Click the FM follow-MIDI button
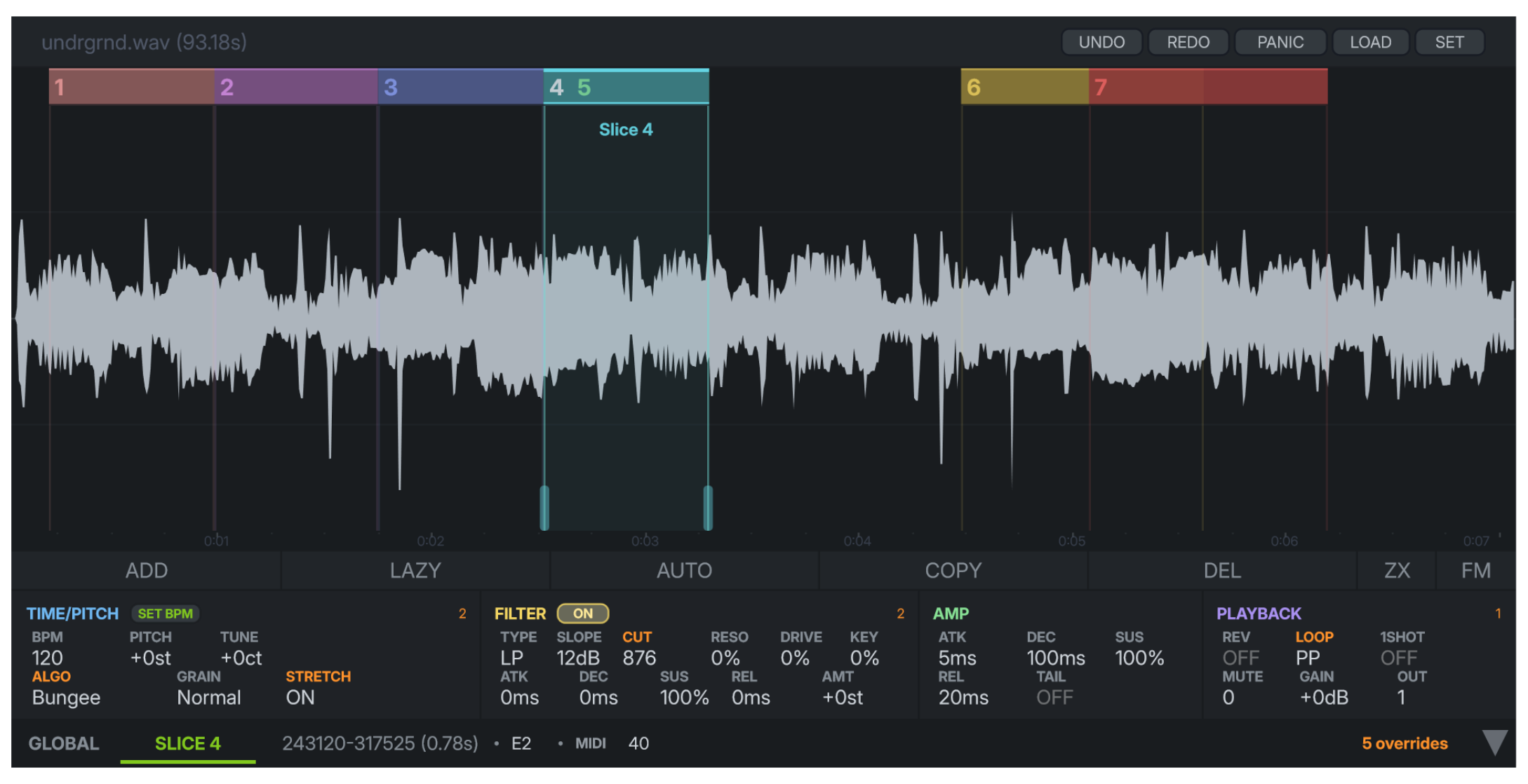 (x=1475, y=570)
